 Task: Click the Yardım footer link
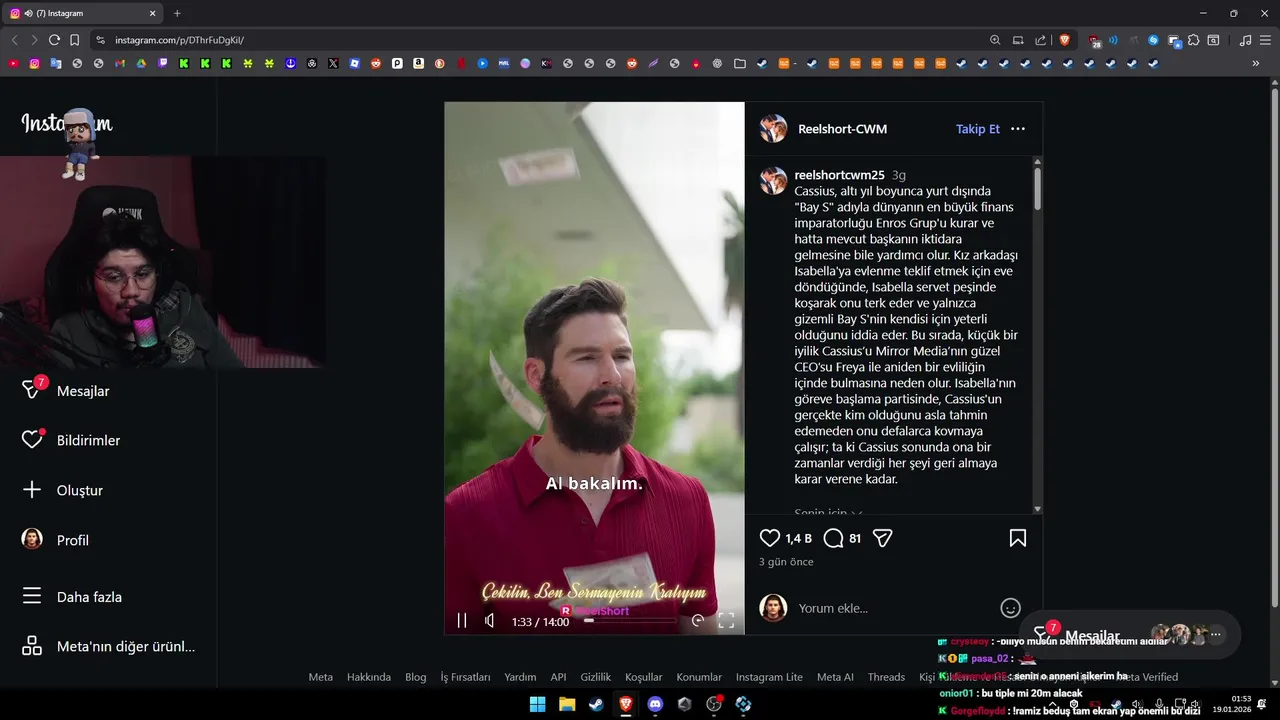pyautogui.click(x=520, y=677)
